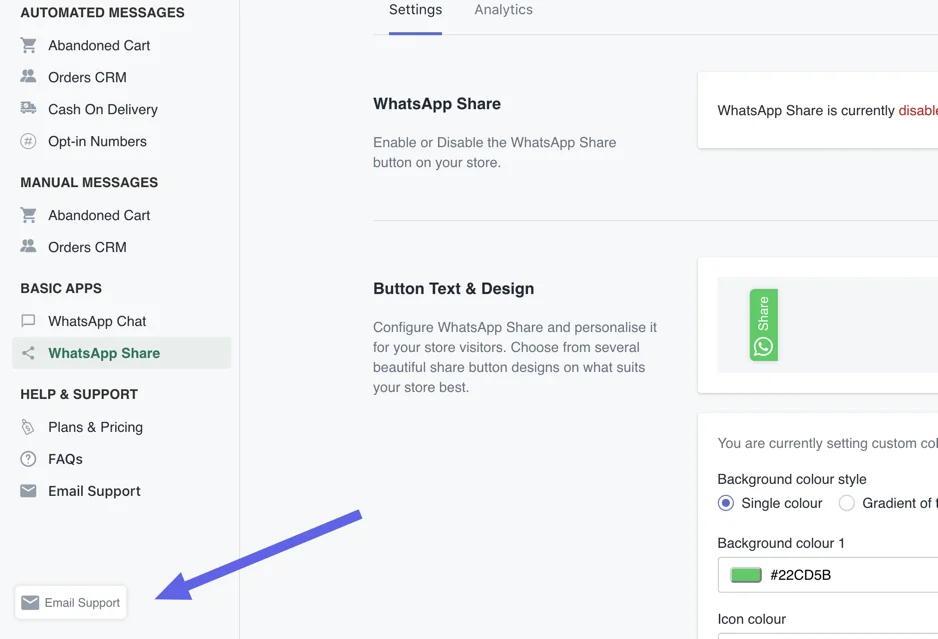This screenshot has width=938, height=639.
Task: Choose the Gradient background colour style
Action: [847, 503]
